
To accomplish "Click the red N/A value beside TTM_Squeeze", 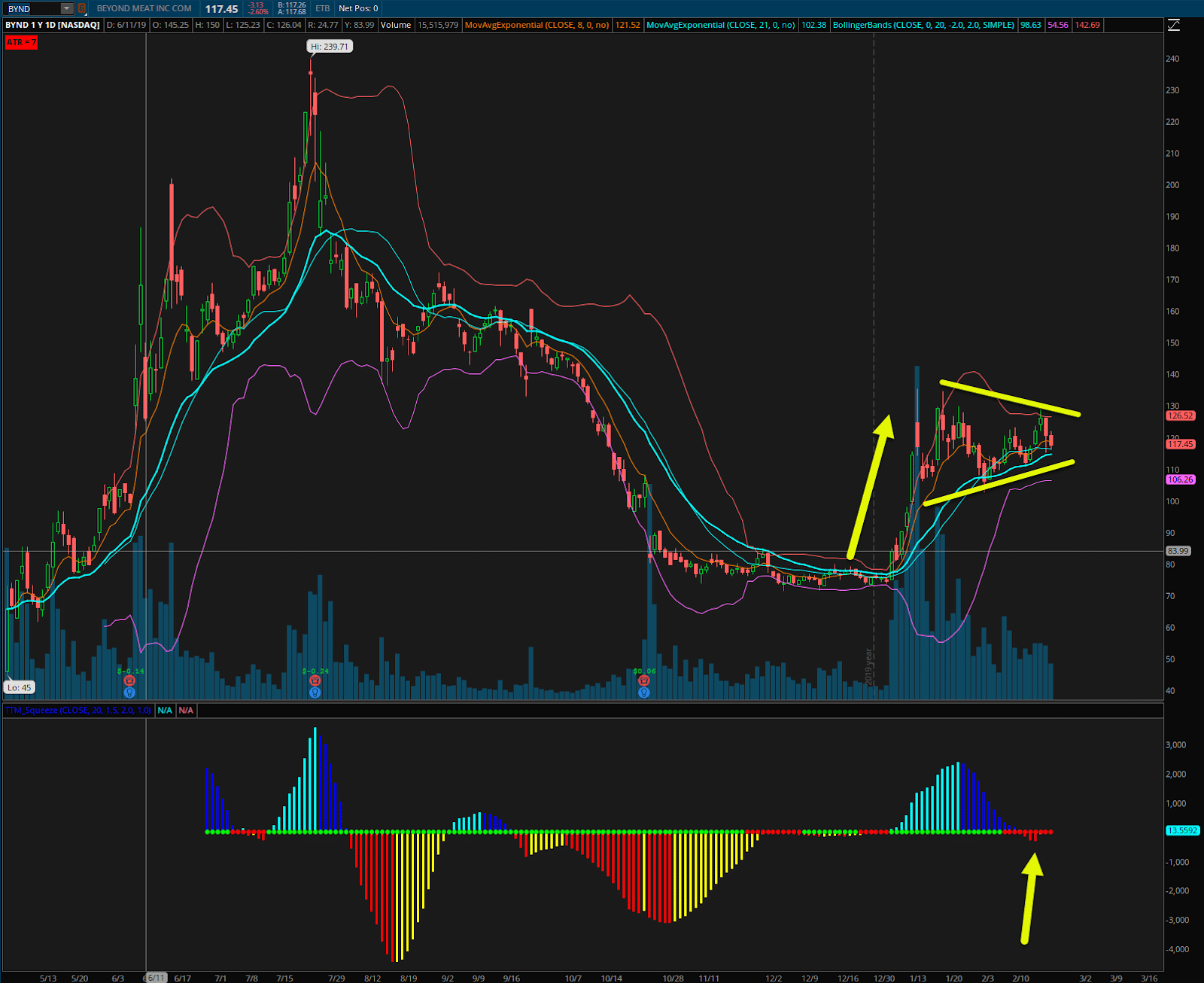I will 186,710.
